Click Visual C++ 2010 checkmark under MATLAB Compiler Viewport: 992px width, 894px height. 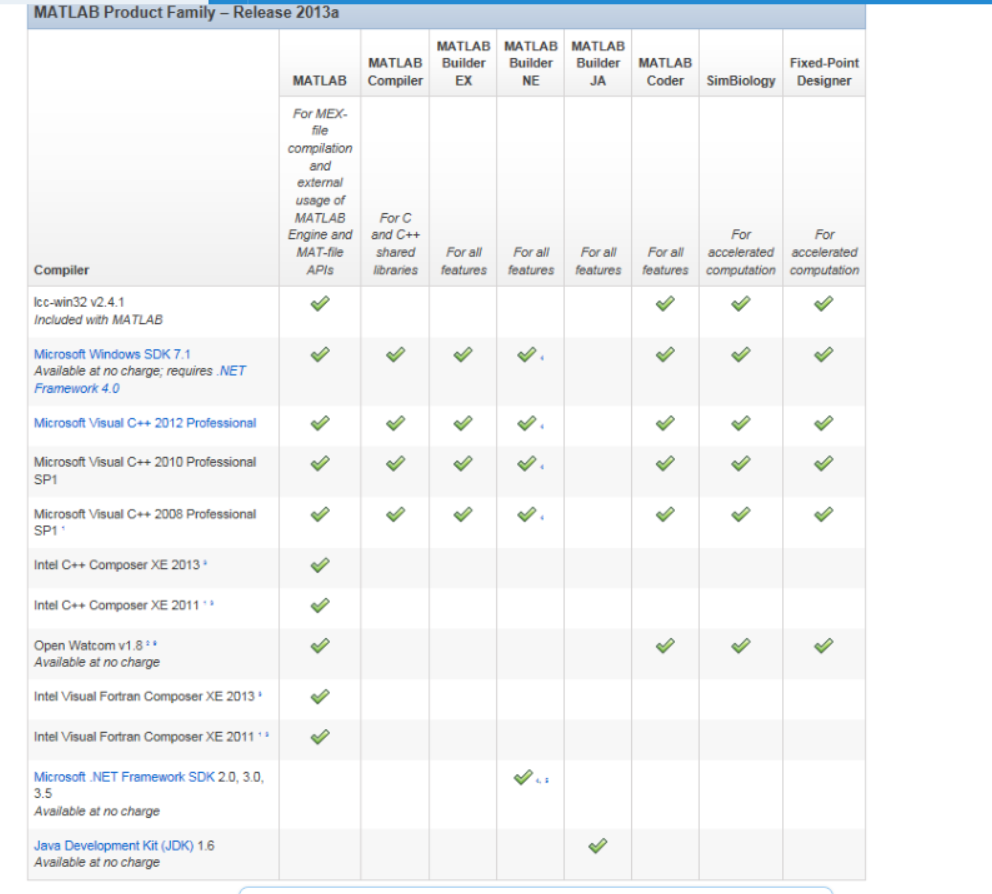tap(395, 463)
